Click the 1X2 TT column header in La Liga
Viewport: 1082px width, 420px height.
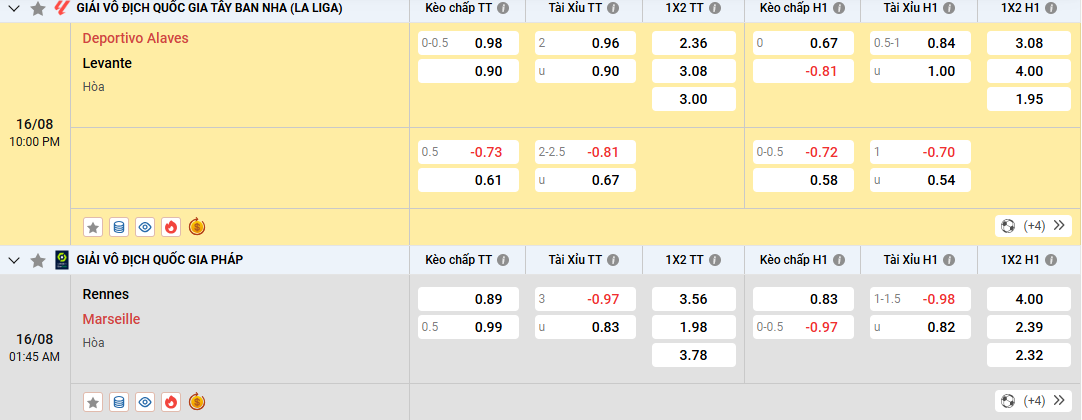click(x=683, y=8)
